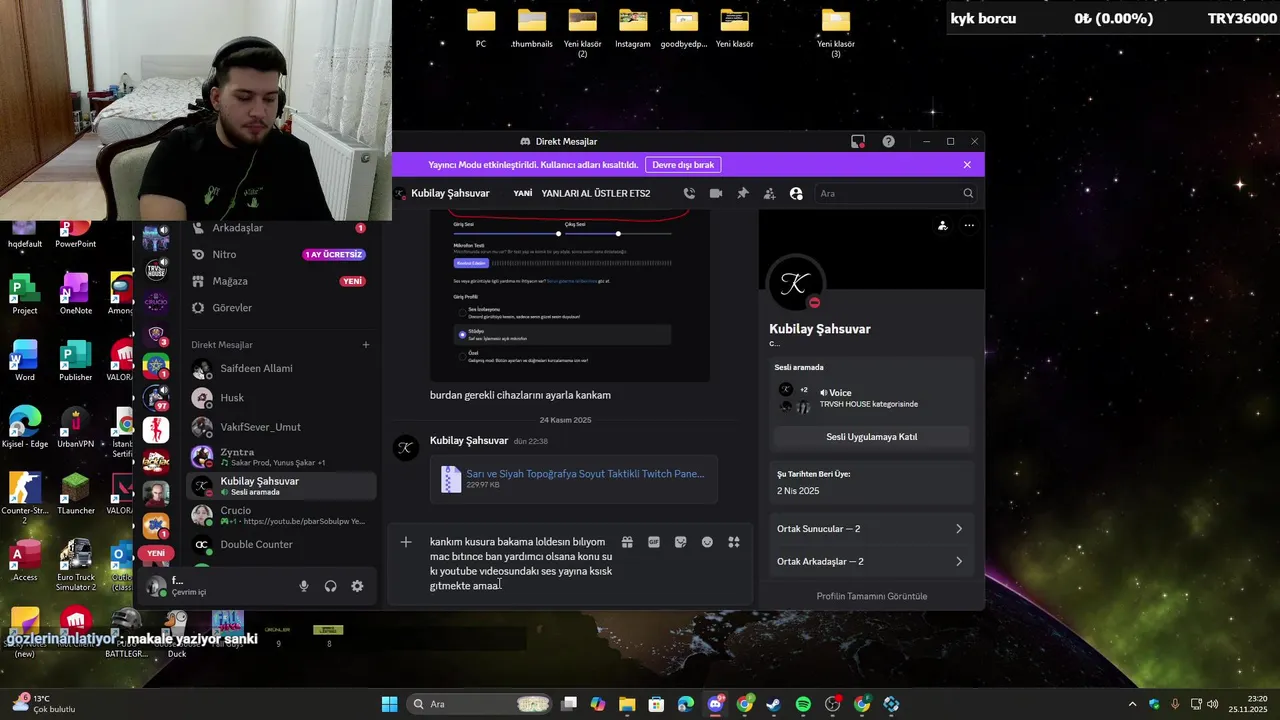Dismiss the streamer mode banner

(967, 165)
